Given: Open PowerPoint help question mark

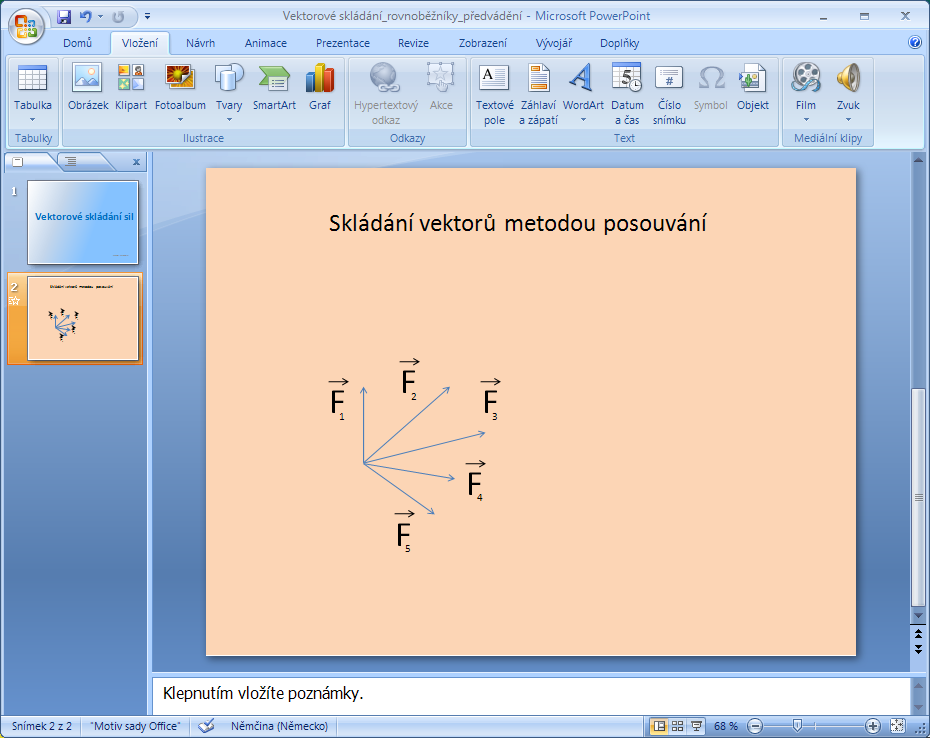Looking at the screenshot, I should tap(914, 42).
